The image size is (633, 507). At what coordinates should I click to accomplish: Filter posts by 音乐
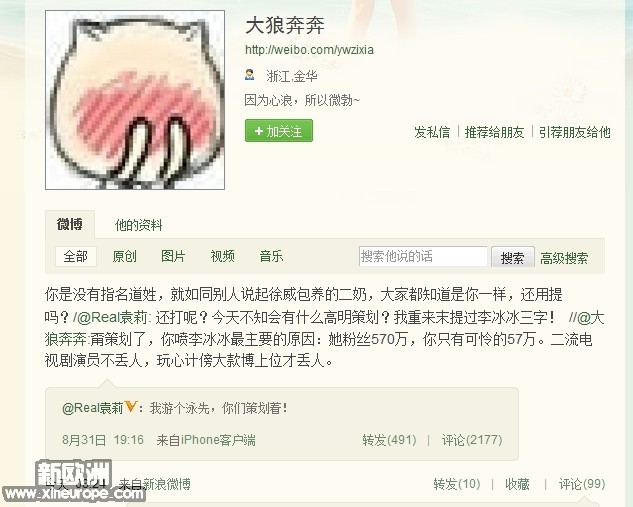[271, 256]
